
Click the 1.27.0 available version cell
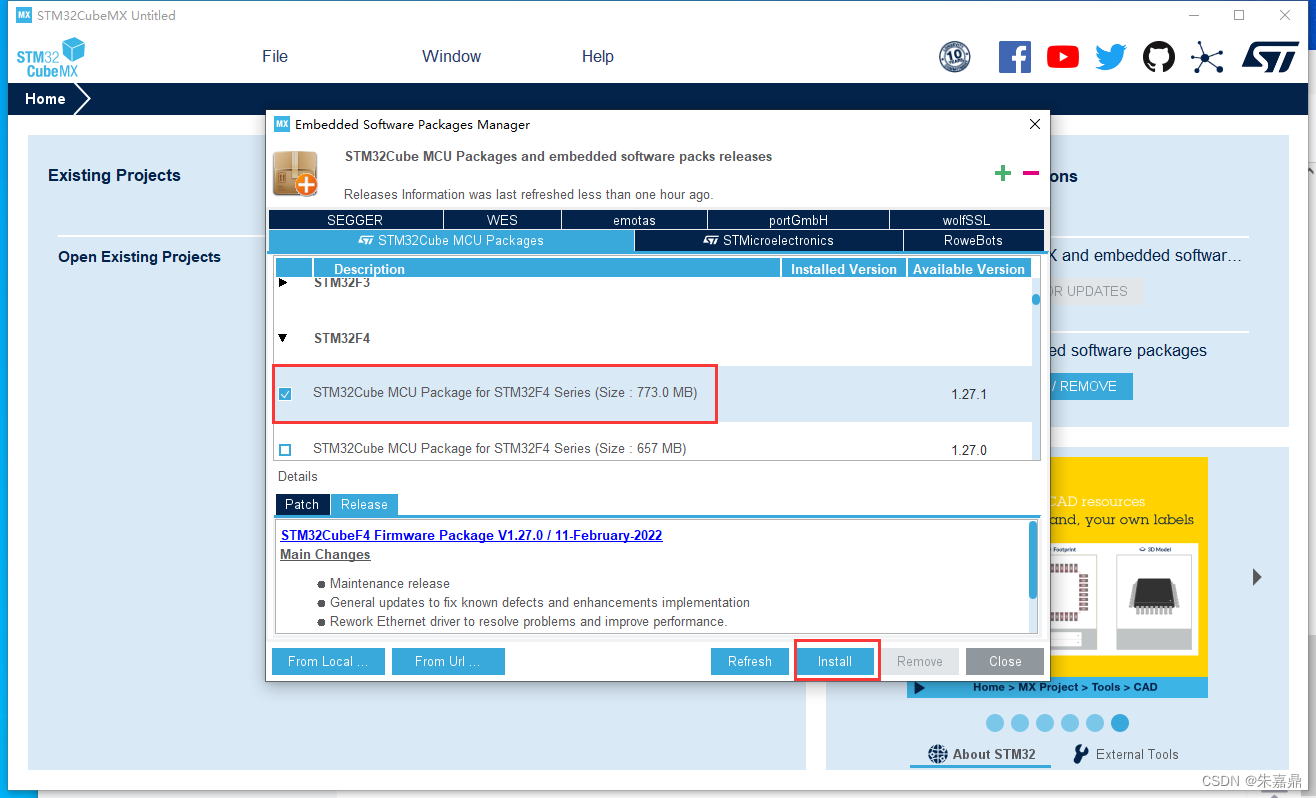click(969, 450)
